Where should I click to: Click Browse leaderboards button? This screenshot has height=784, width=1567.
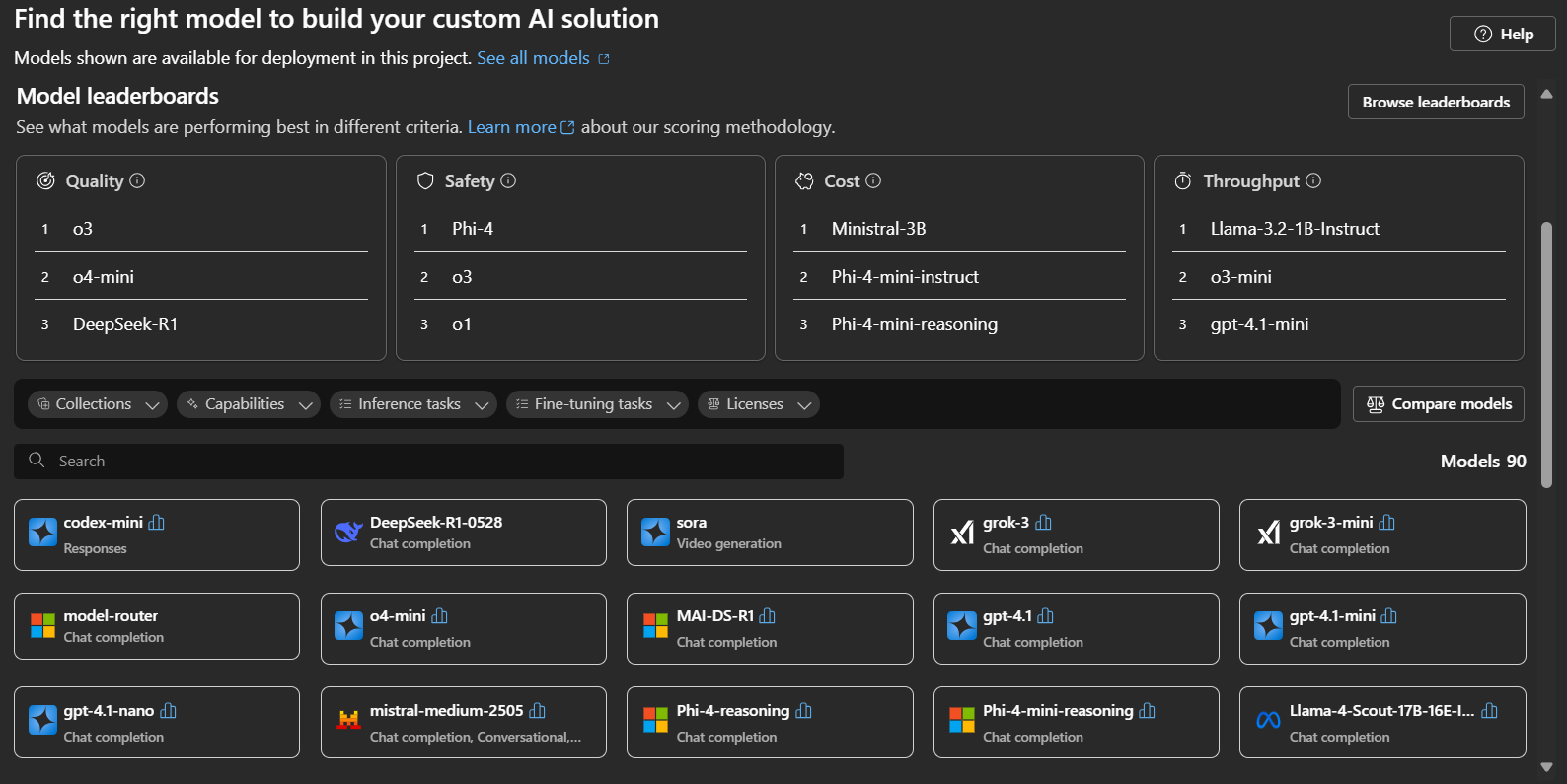1436,102
